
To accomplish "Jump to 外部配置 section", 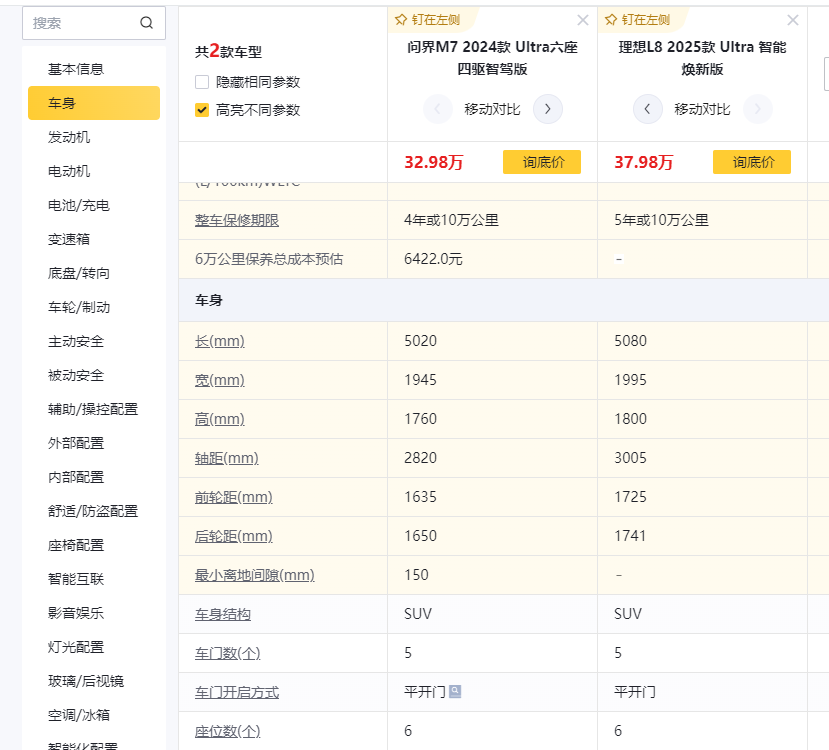I will point(76,443).
